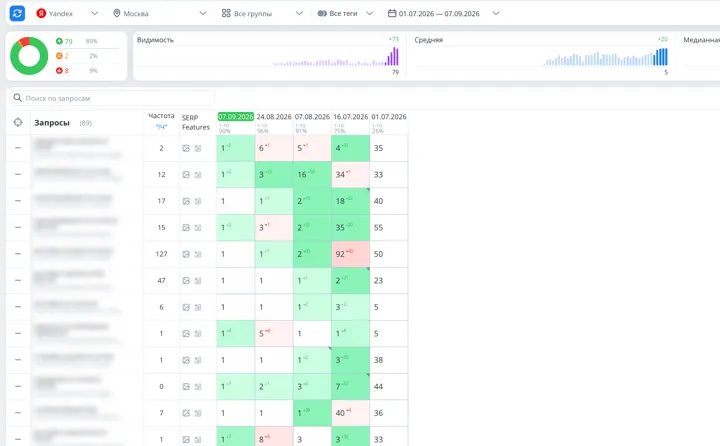The height and width of the screenshot is (446, 720).
Task: Click the Частота "!Ч" frequency link
Action: pyautogui.click(x=161, y=127)
